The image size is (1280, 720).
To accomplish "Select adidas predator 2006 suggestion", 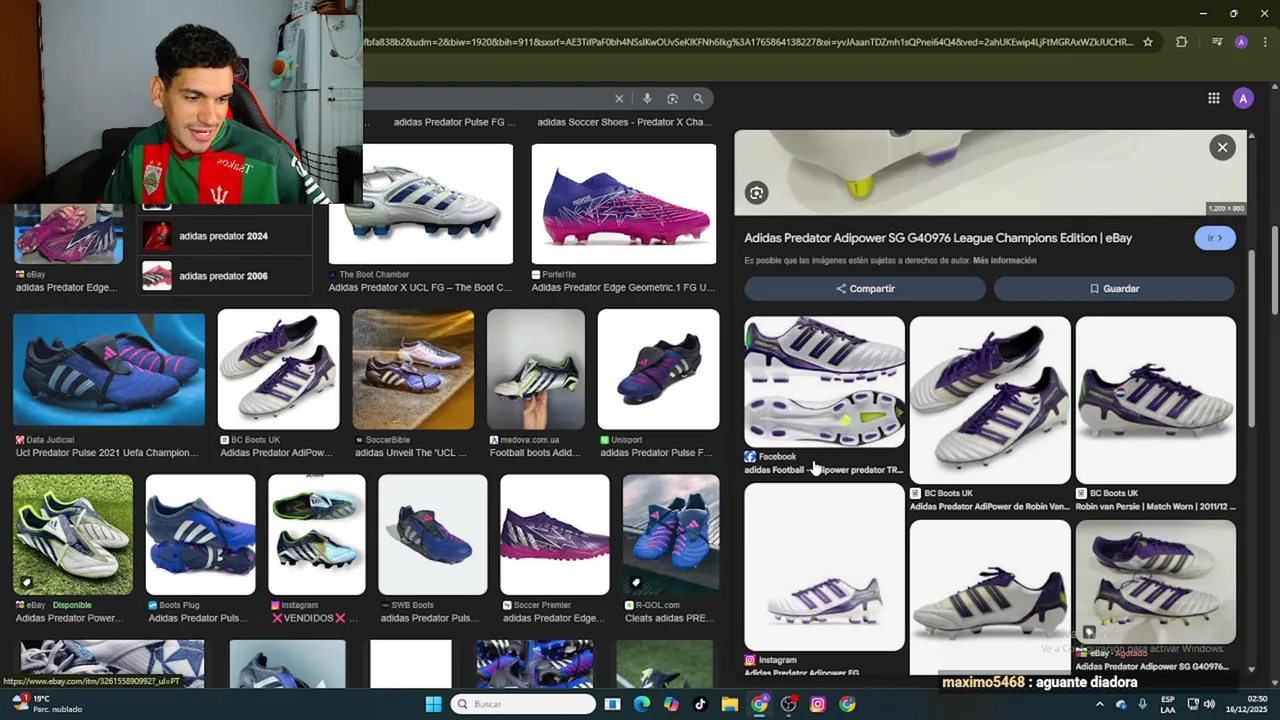I will point(224,276).
